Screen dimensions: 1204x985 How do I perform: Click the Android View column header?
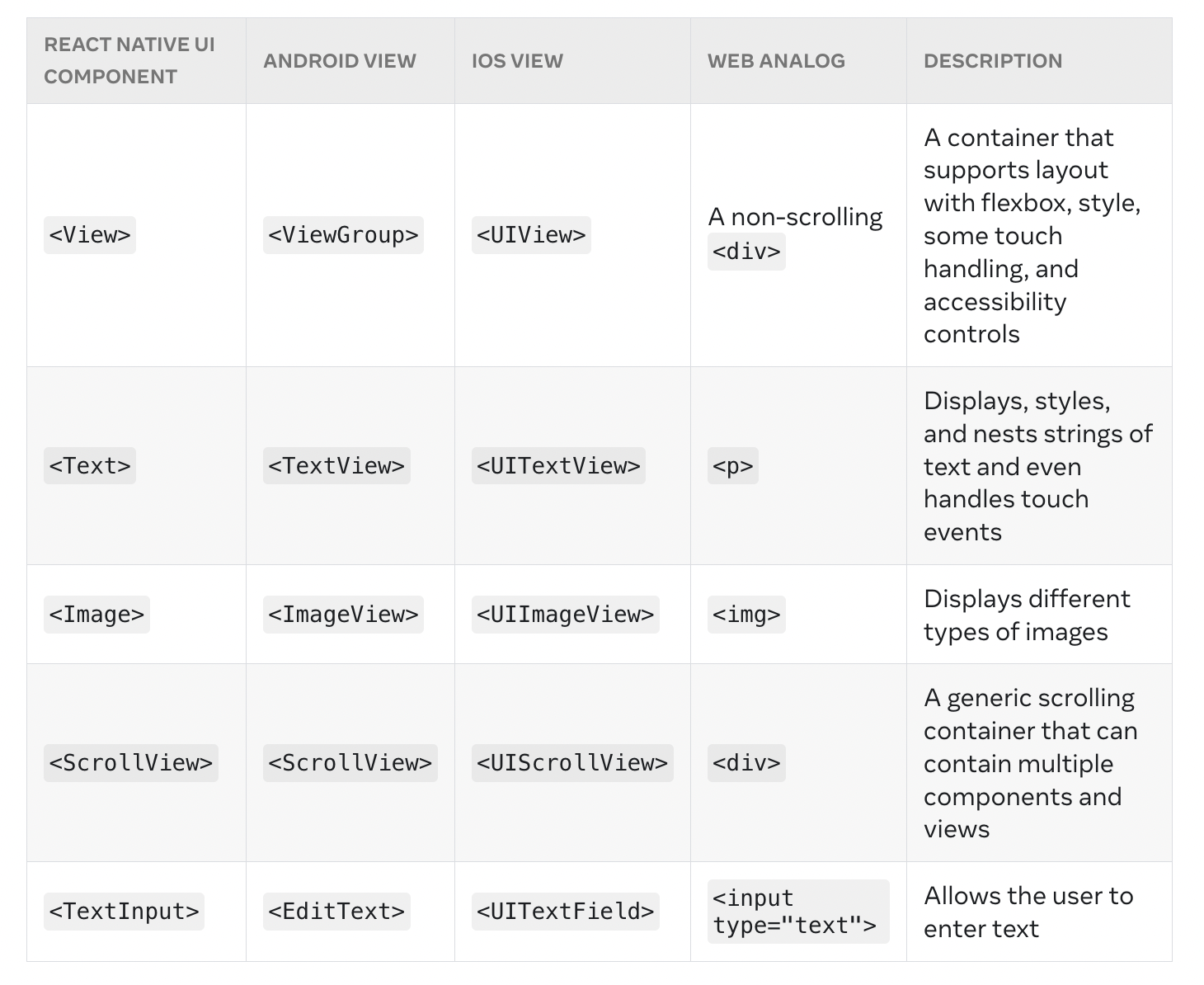tap(339, 61)
